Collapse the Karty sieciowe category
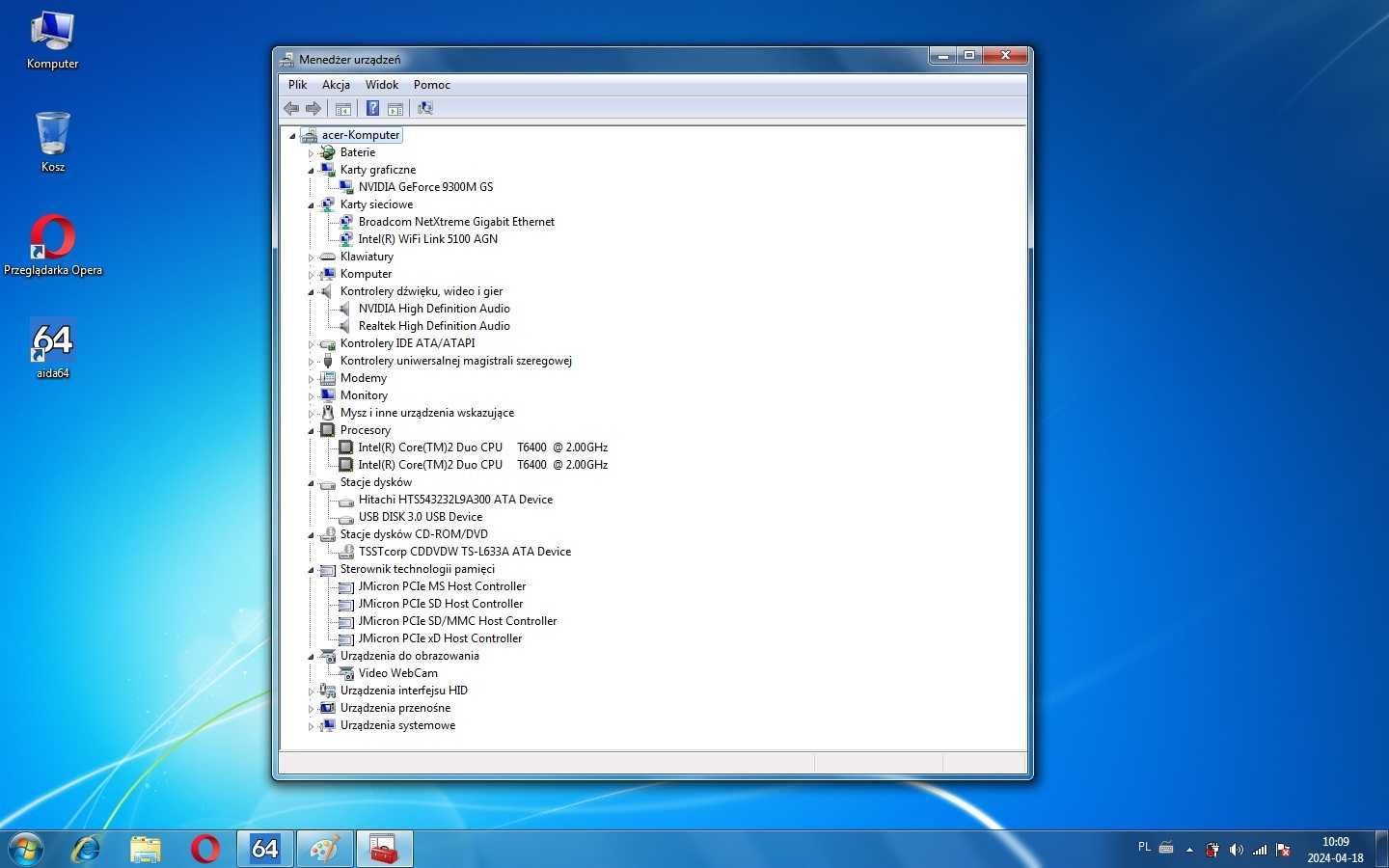Screen dimensions: 1389x868 pos(311,205)
